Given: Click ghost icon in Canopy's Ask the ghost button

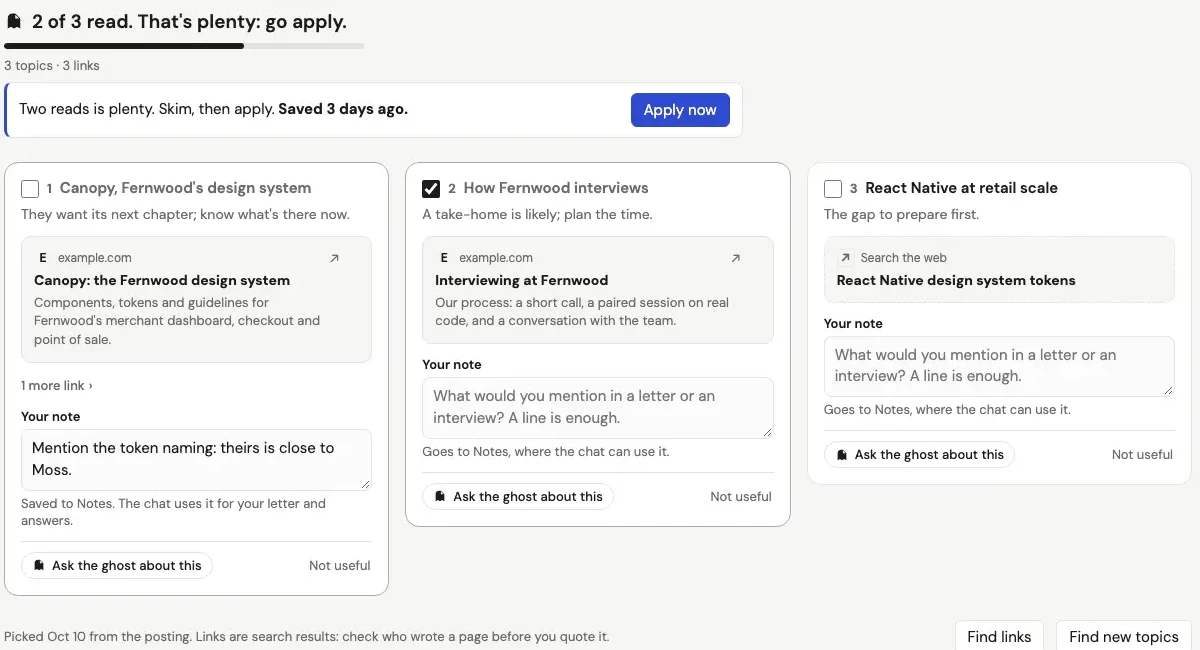Looking at the screenshot, I should [39, 566].
